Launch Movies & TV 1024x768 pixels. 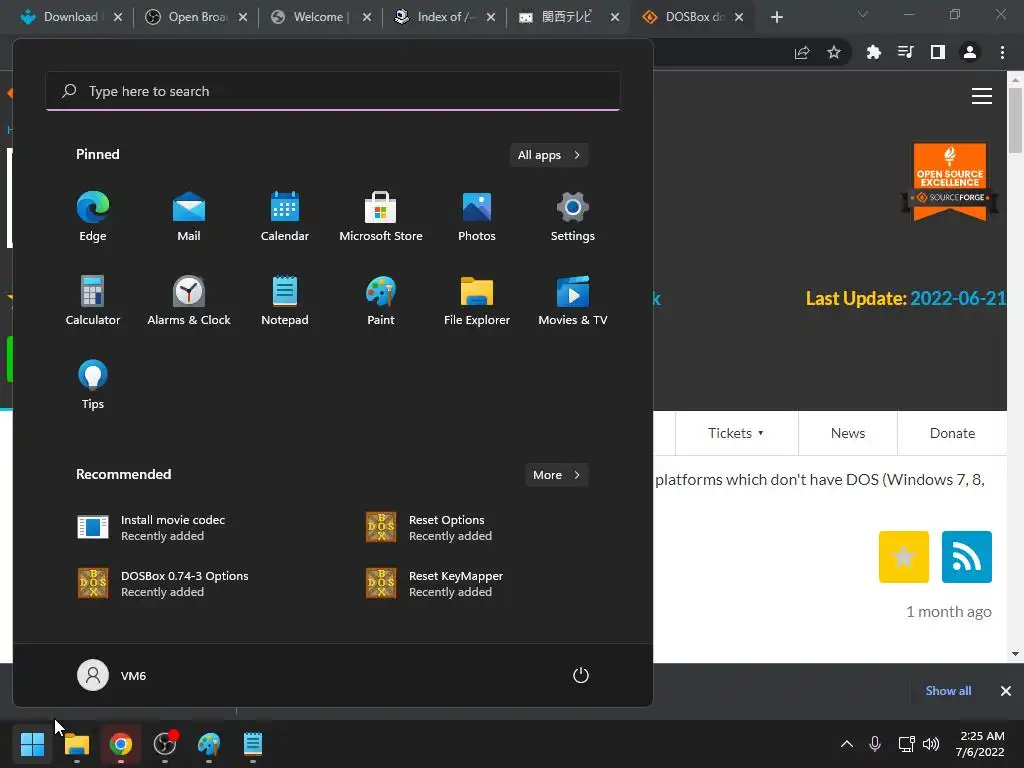(x=573, y=300)
